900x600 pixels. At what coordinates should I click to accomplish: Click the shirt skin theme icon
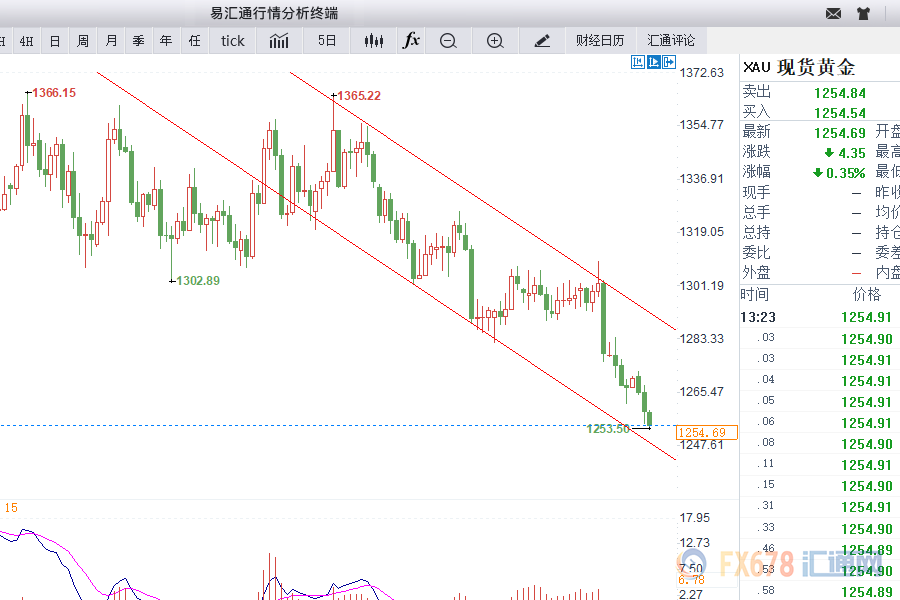(x=863, y=14)
